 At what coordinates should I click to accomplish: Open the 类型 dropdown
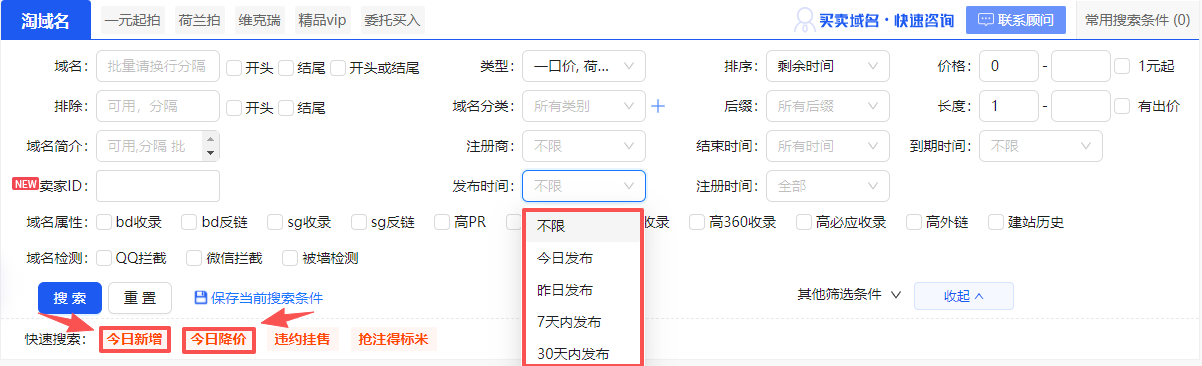[584, 66]
